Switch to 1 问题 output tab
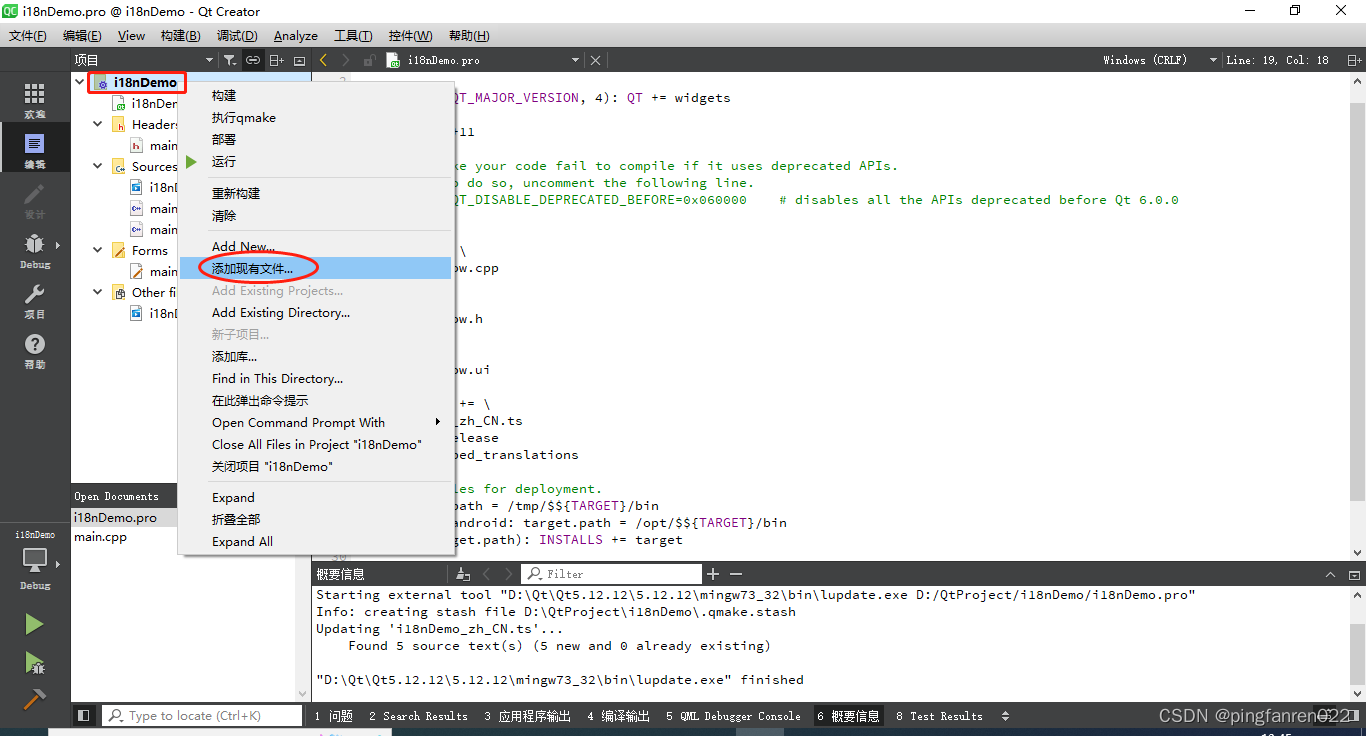The width and height of the screenshot is (1366, 736). tap(333, 716)
